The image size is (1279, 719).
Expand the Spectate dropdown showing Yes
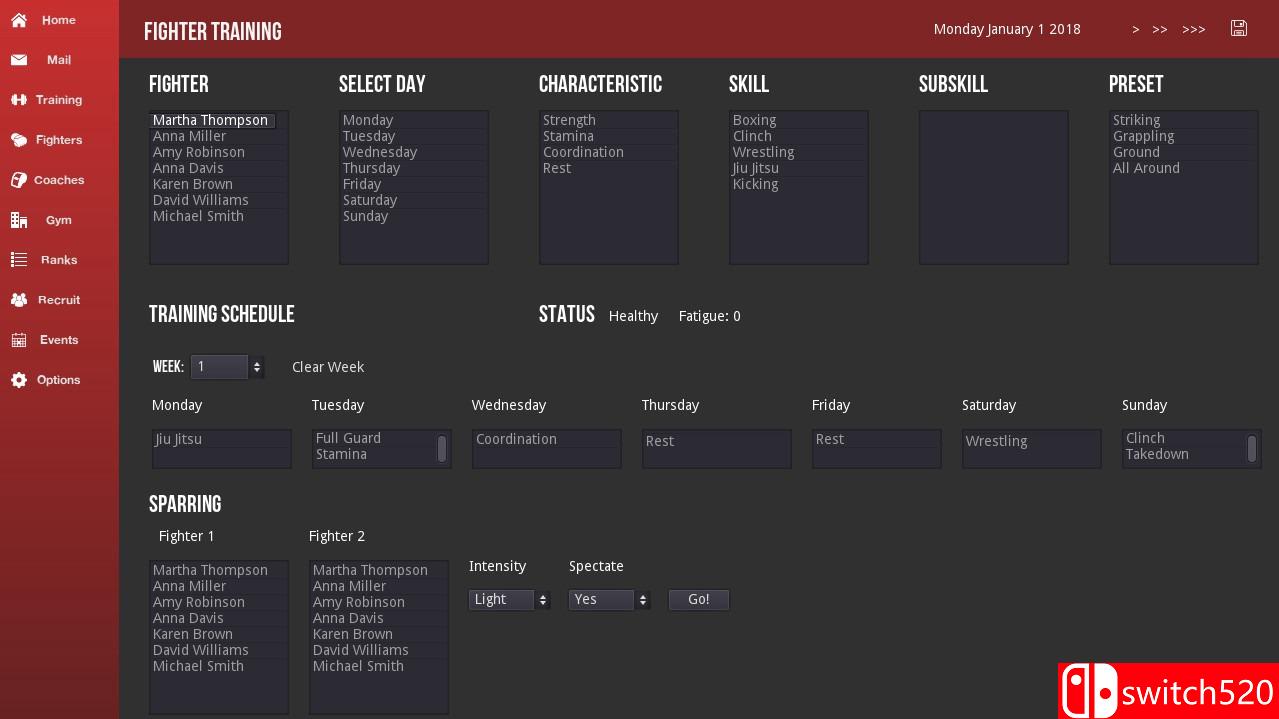pyautogui.click(x=609, y=600)
